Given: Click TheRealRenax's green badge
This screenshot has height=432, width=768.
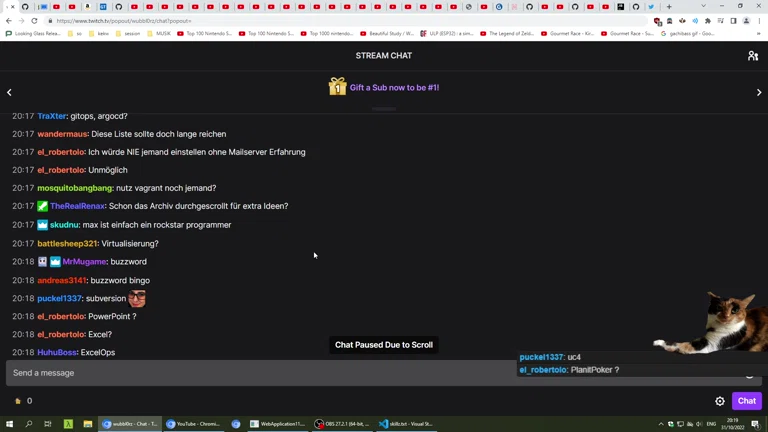Looking at the screenshot, I should coord(43,206).
